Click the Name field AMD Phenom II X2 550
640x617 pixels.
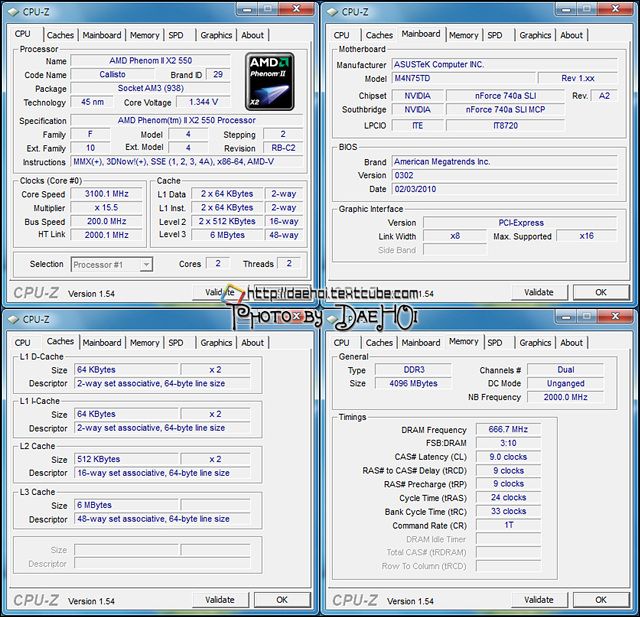[x=151, y=61]
